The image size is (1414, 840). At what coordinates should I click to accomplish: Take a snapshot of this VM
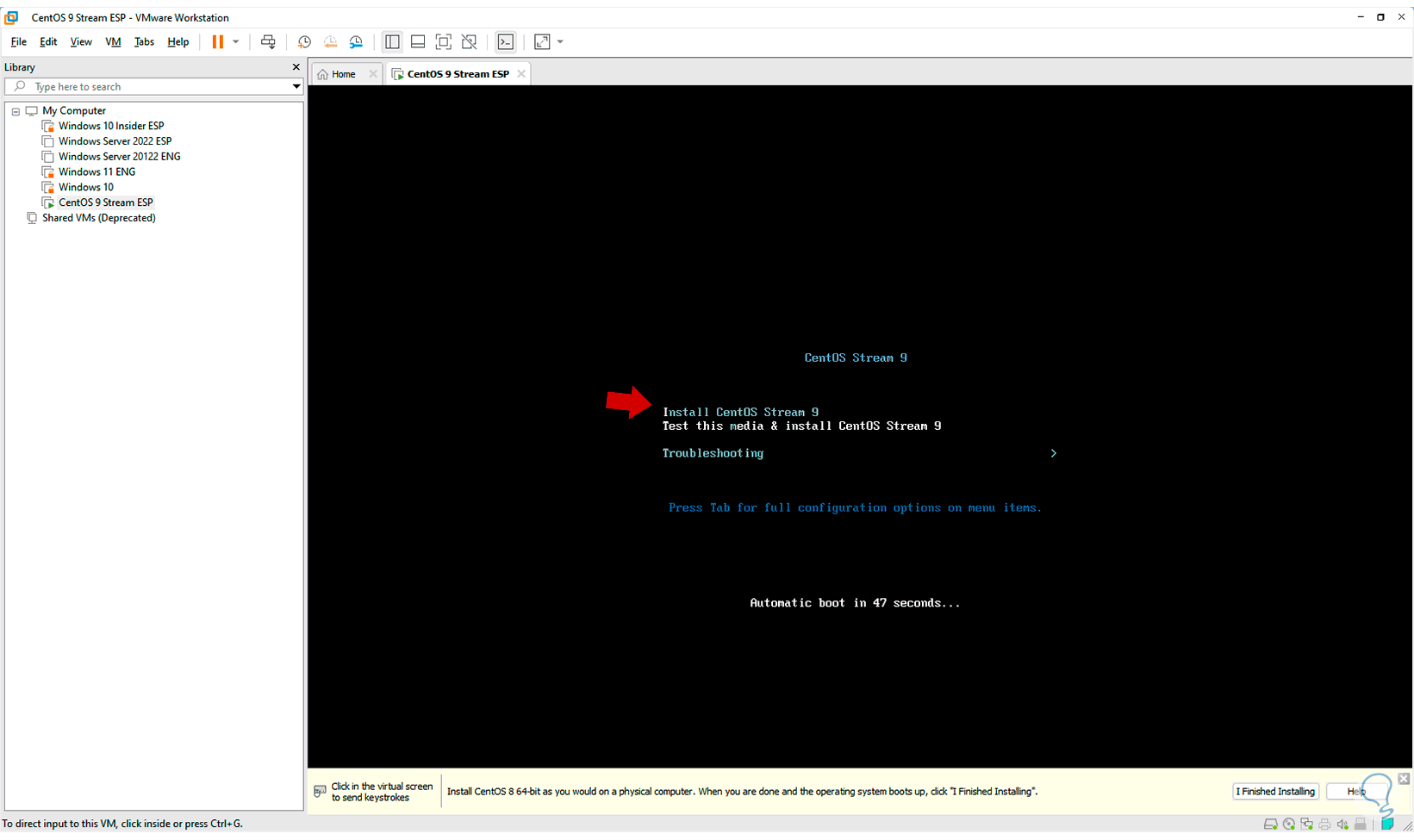tap(304, 41)
